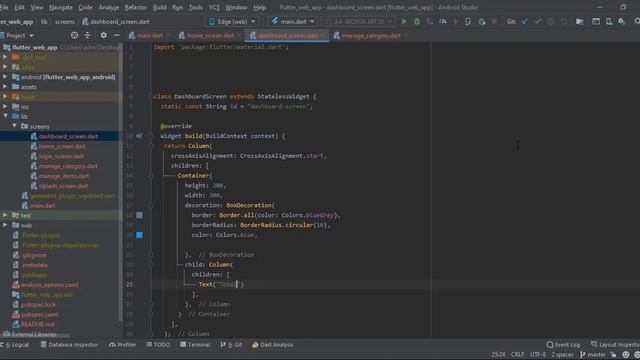Select README.md in project tree
This screenshot has width=640, height=360.
(x=38, y=324)
